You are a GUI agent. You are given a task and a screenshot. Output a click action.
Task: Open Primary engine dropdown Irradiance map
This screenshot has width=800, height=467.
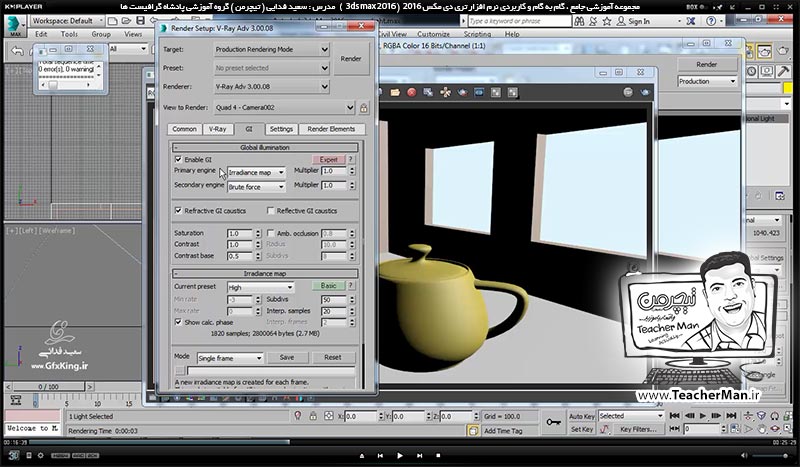(256, 172)
